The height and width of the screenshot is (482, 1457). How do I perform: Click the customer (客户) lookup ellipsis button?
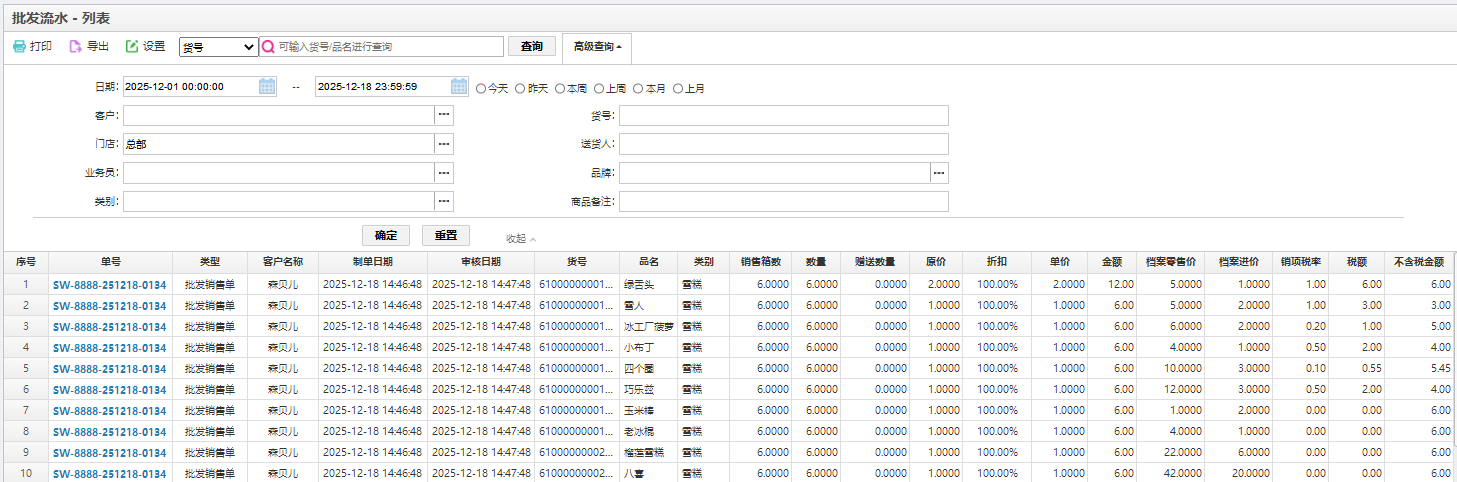pyautogui.click(x=444, y=116)
